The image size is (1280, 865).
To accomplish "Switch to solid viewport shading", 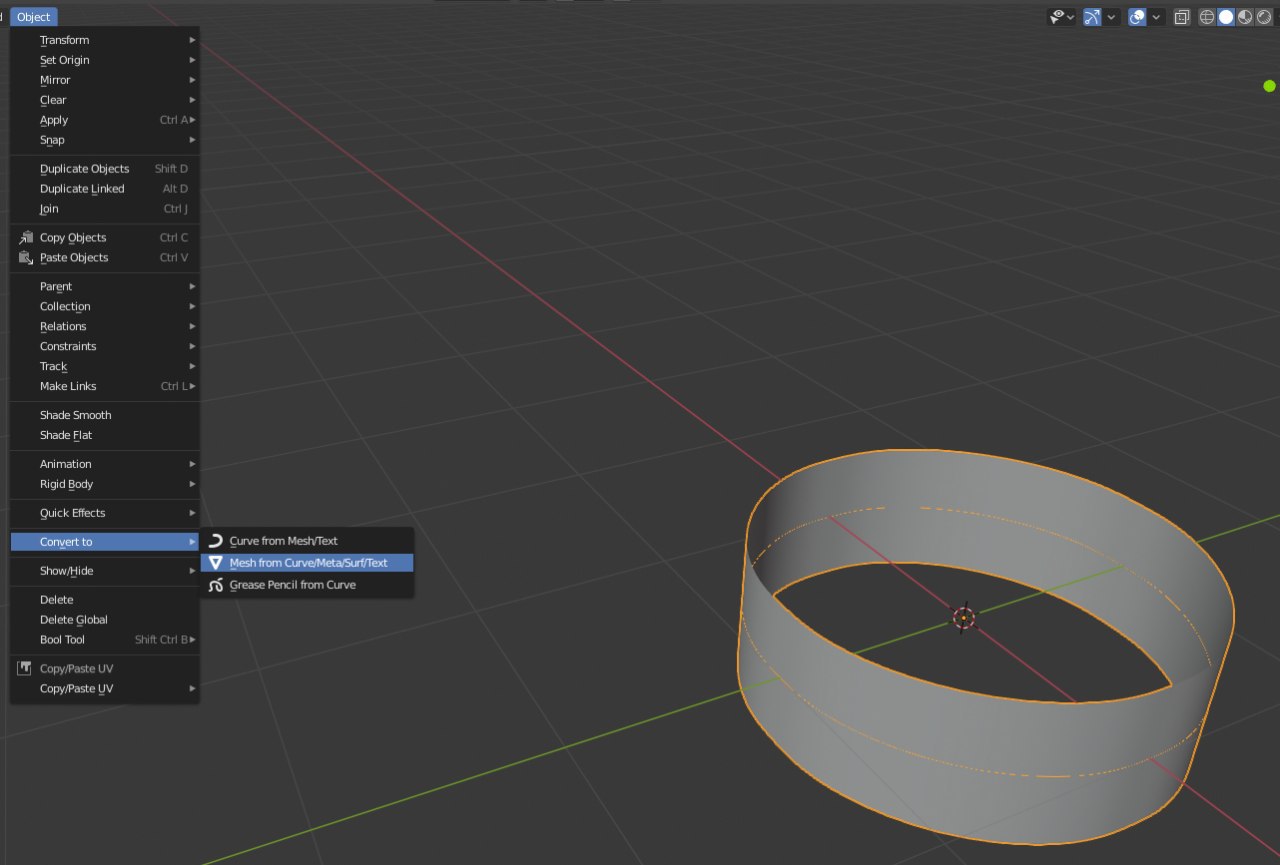I will point(1226,17).
